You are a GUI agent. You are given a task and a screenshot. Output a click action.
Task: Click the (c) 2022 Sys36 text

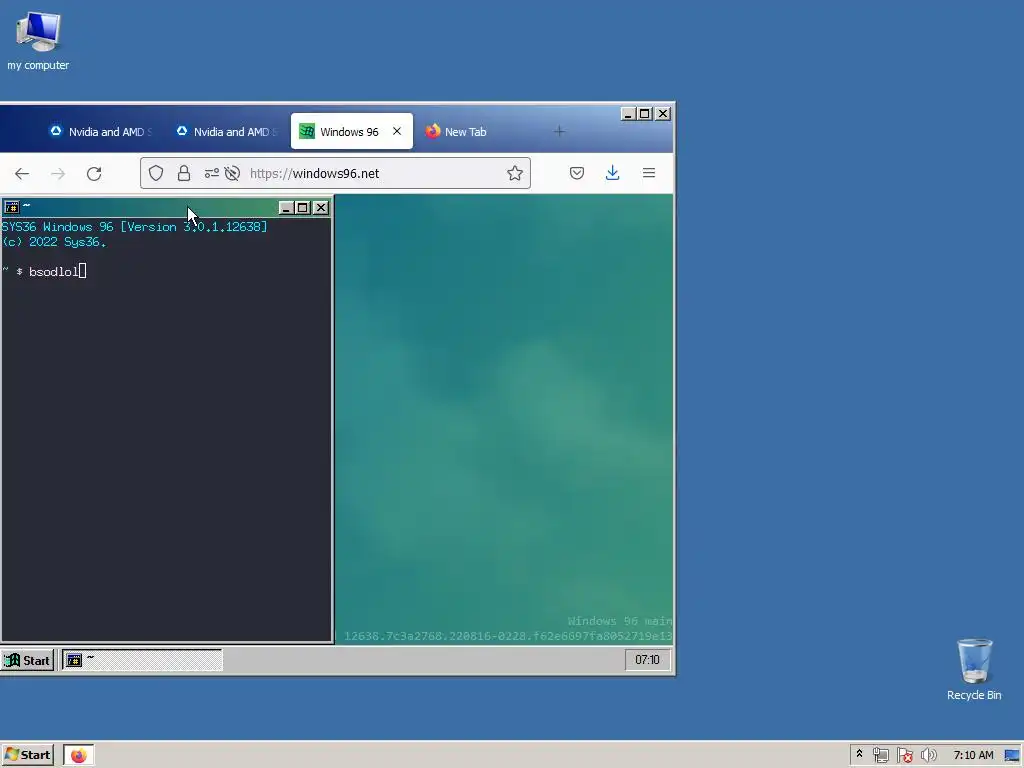pyautogui.click(x=54, y=242)
